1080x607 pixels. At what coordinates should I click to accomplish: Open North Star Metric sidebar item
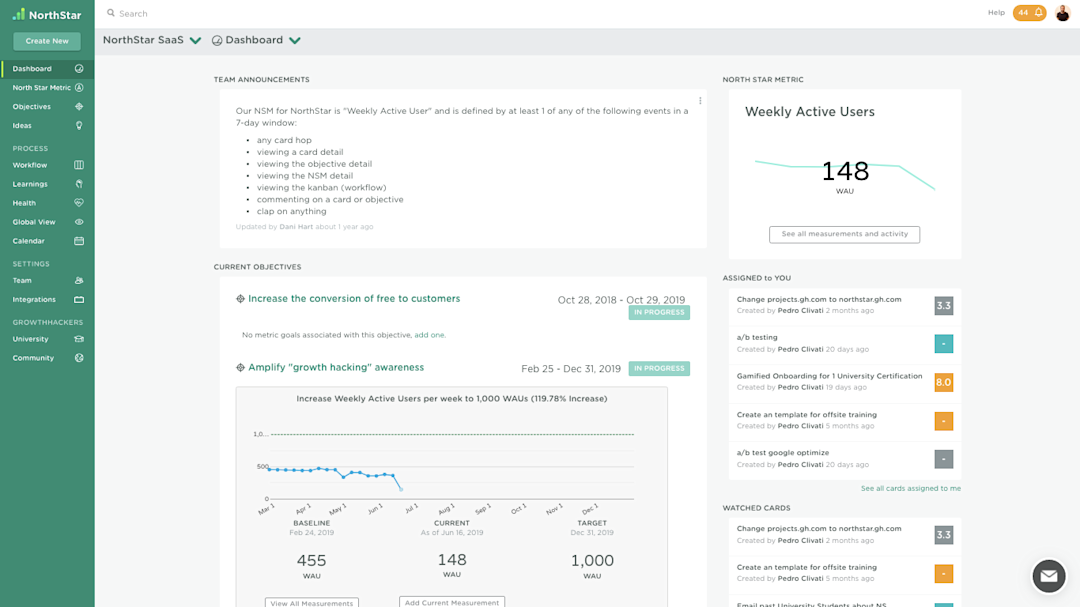coord(48,88)
